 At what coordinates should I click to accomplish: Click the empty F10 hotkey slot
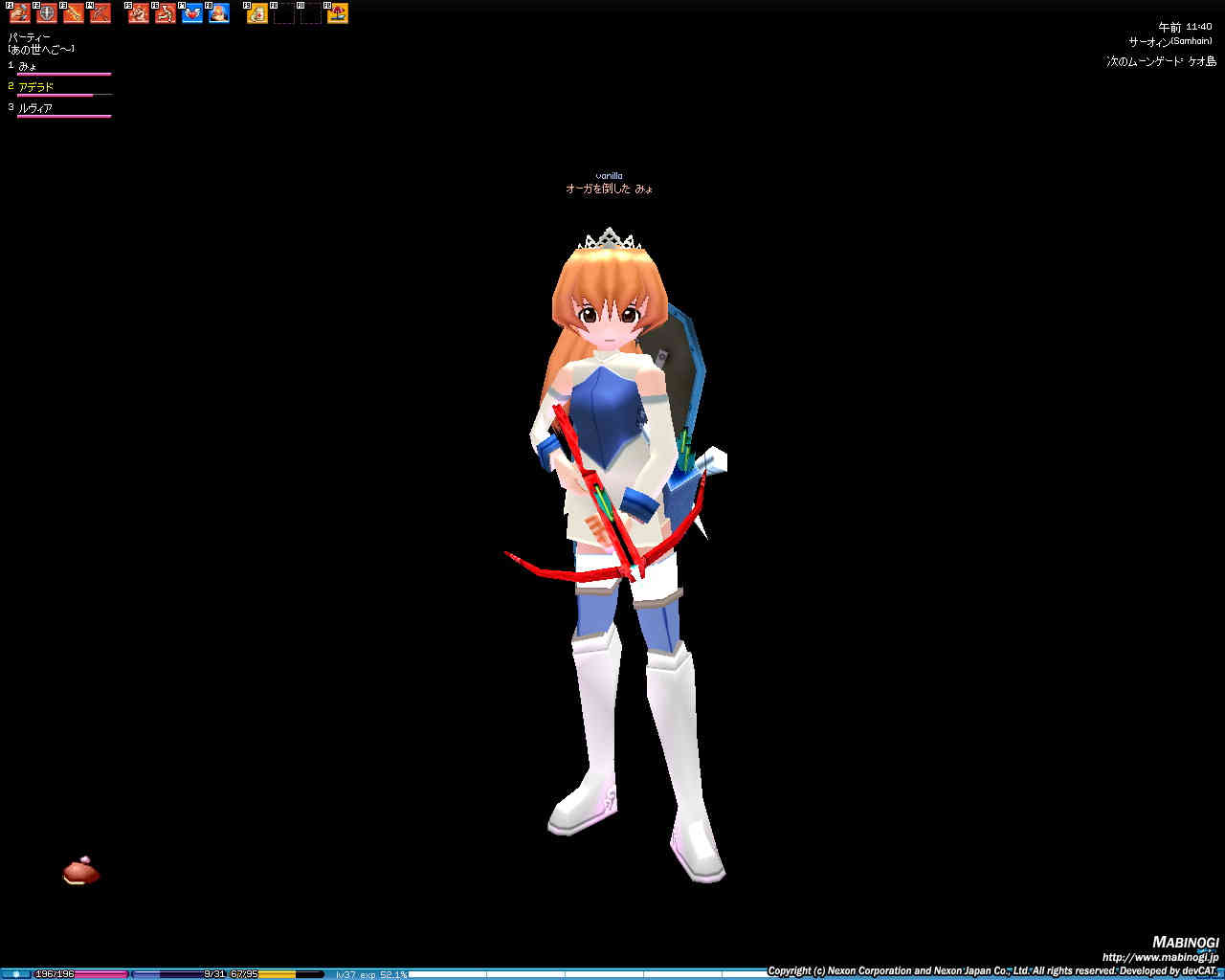tap(284, 13)
